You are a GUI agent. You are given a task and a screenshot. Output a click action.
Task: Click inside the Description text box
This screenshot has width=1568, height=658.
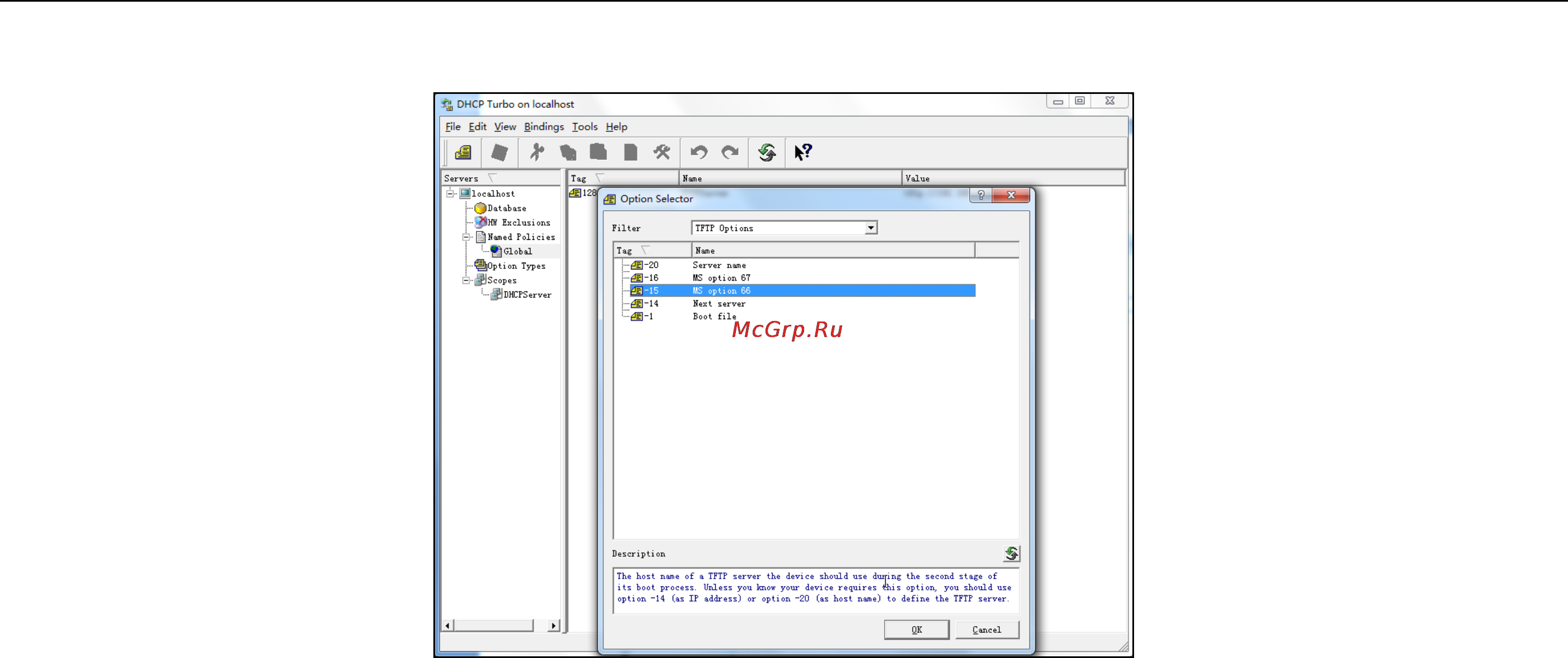click(x=816, y=590)
